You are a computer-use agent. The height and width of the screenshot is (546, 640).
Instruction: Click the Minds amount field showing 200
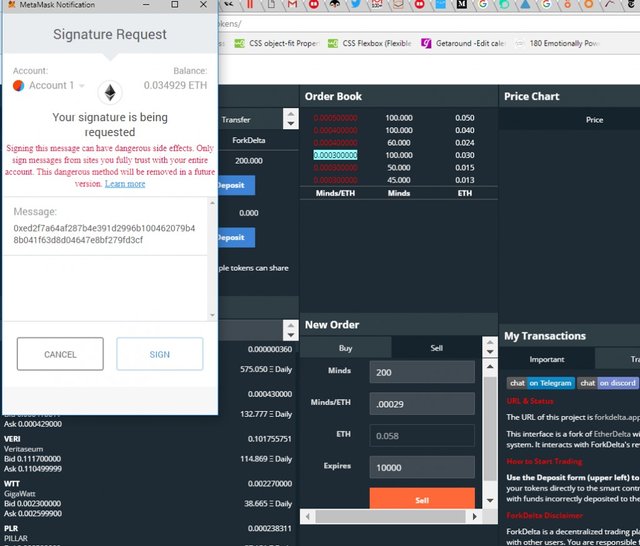coord(422,372)
